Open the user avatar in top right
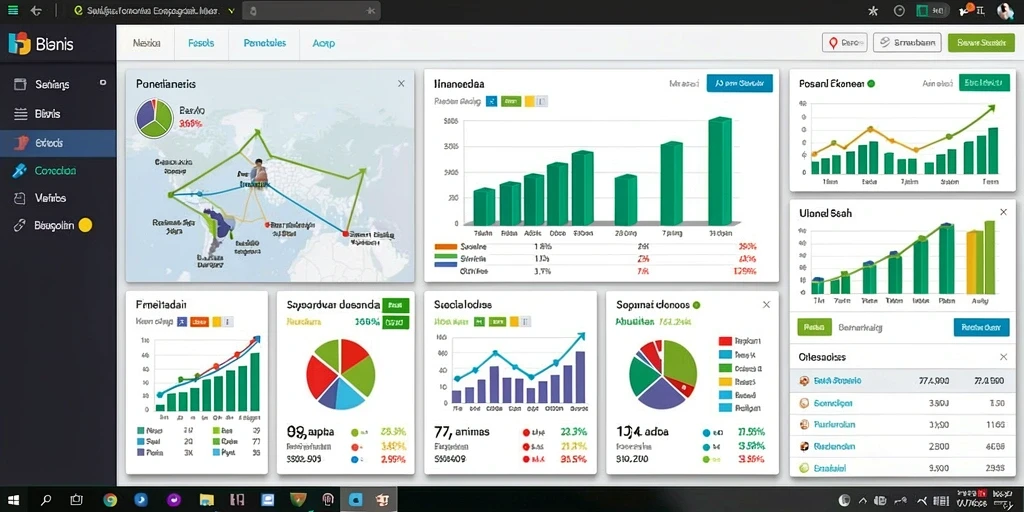Viewport: 1024px width, 512px height. [1005, 10]
